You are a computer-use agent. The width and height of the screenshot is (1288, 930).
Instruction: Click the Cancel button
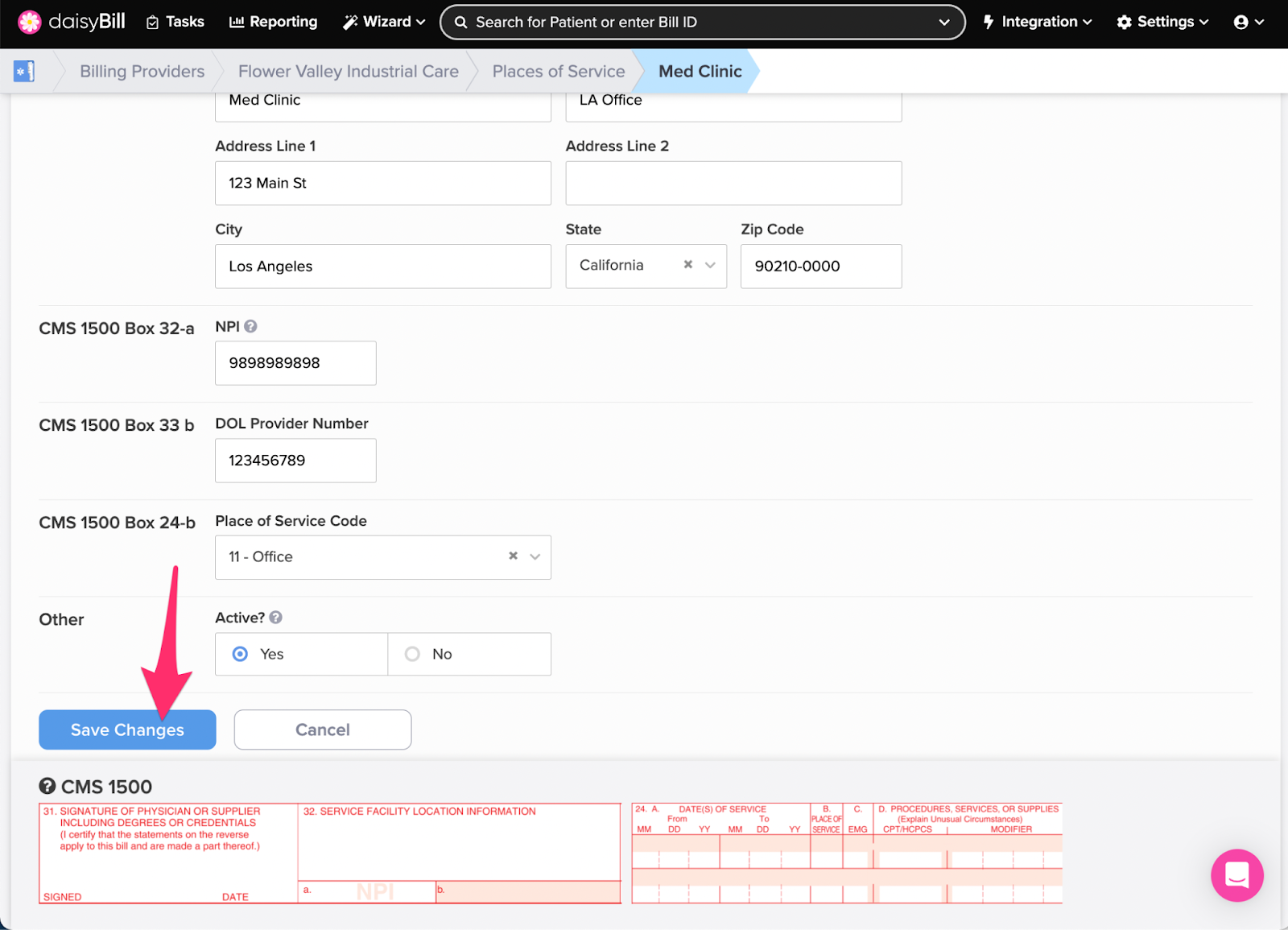coord(323,730)
